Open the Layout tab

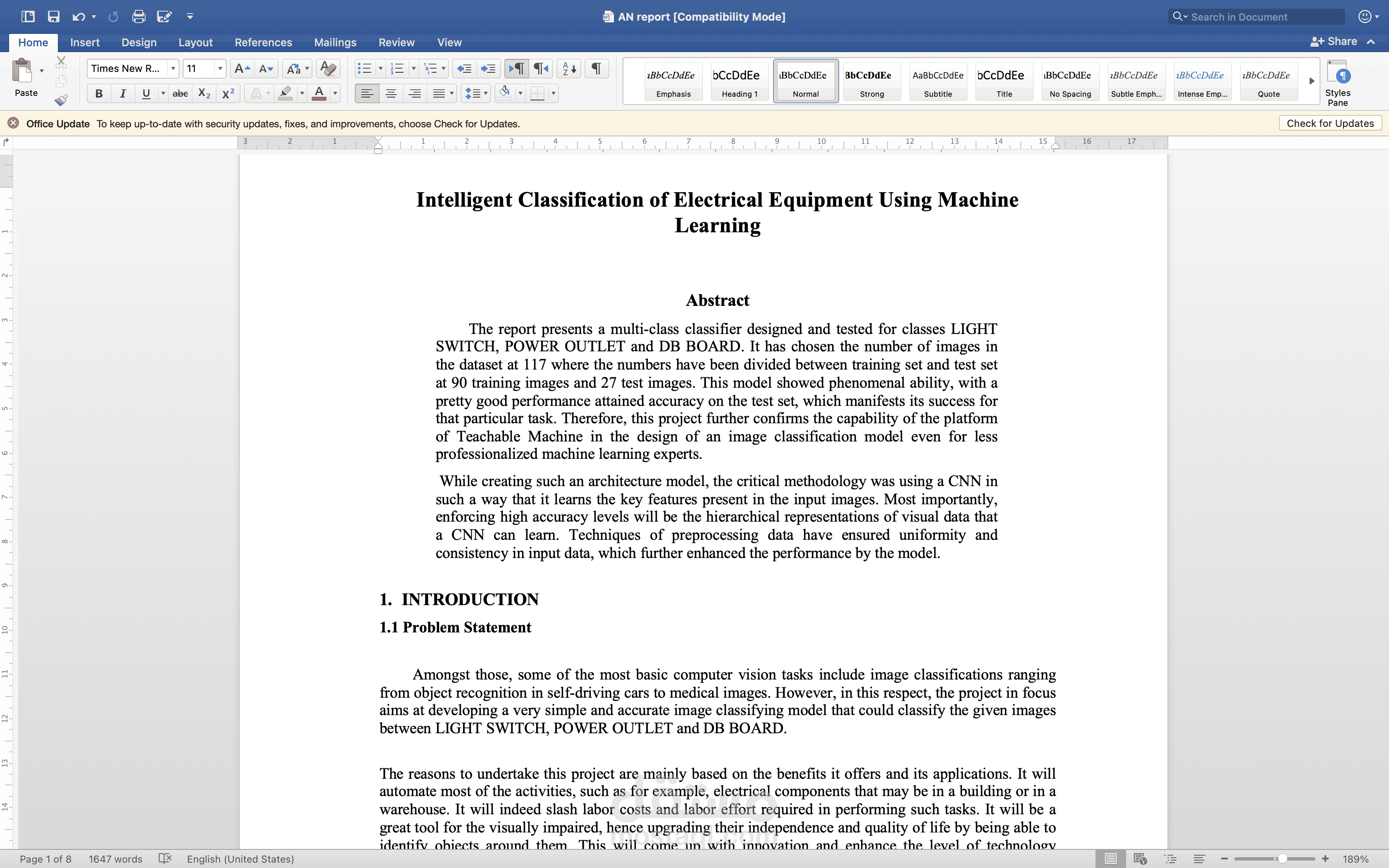click(x=195, y=43)
